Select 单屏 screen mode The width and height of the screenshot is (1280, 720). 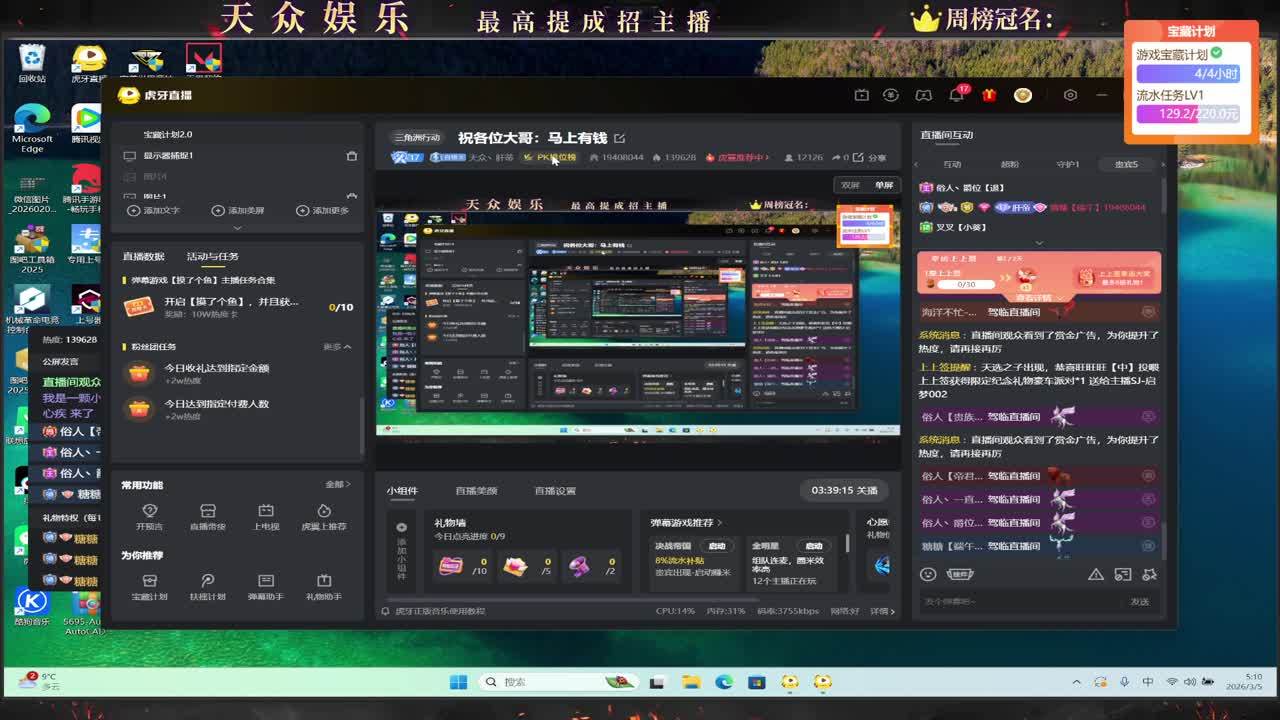point(884,185)
